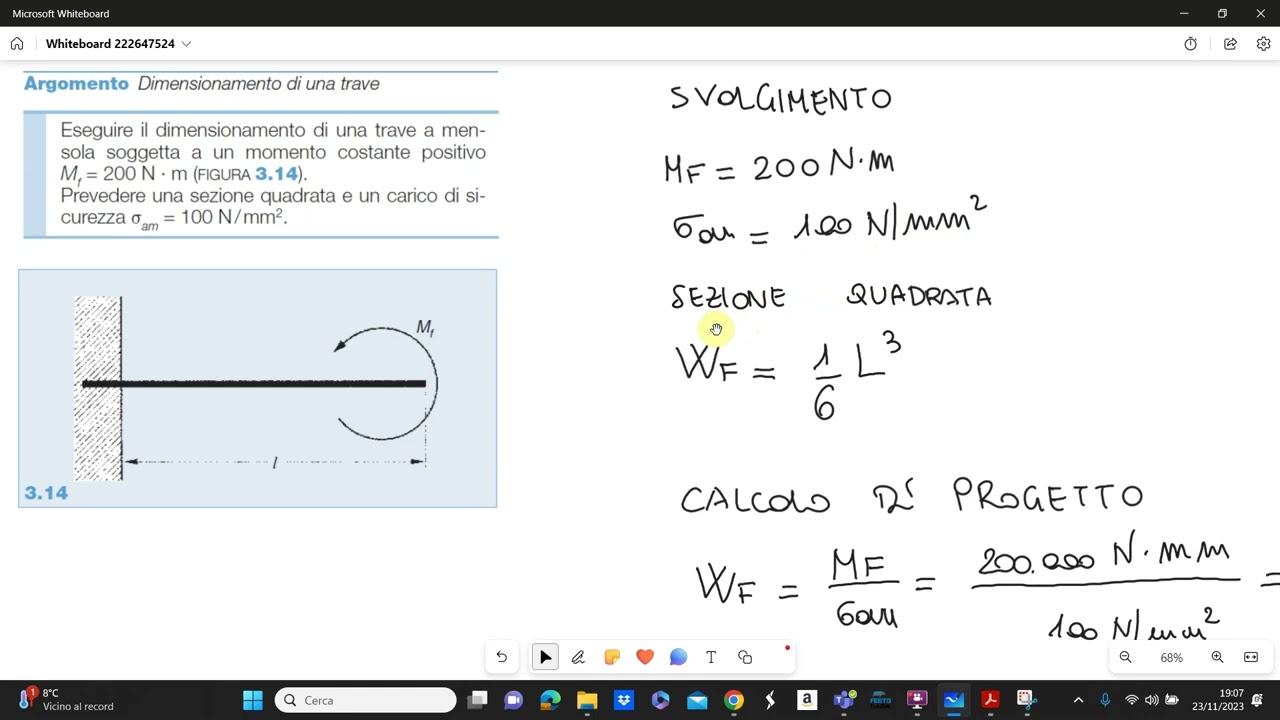The height and width of the screenshot is (720, 1280).
Task: Open whiteboard Settings gear
Action: [1263, 44]
